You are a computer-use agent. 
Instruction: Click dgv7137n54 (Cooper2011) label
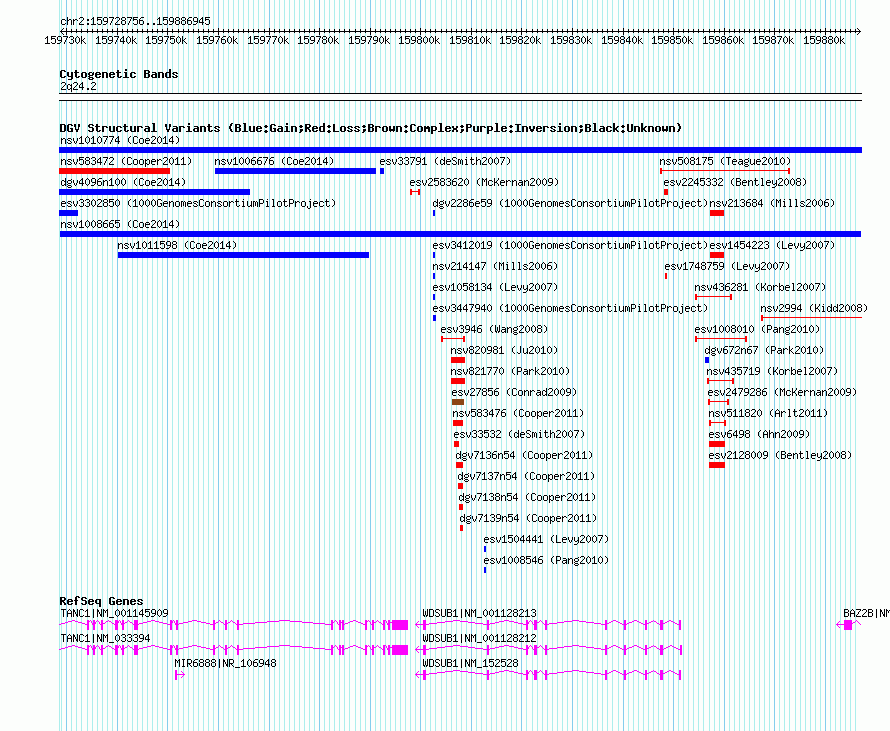click(x=526, y=476)
